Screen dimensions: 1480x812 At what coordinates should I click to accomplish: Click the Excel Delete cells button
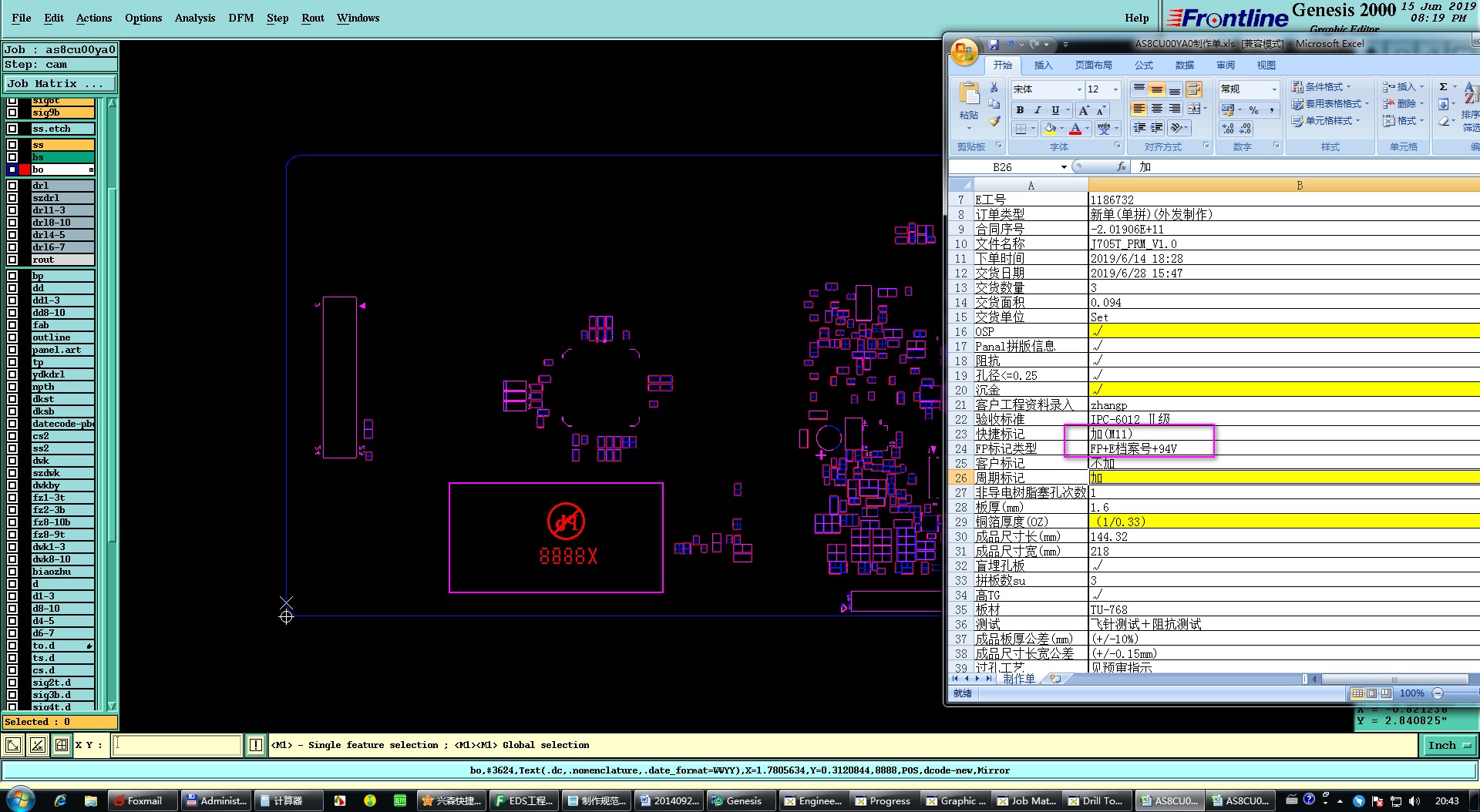click(x=1403, y=104)
